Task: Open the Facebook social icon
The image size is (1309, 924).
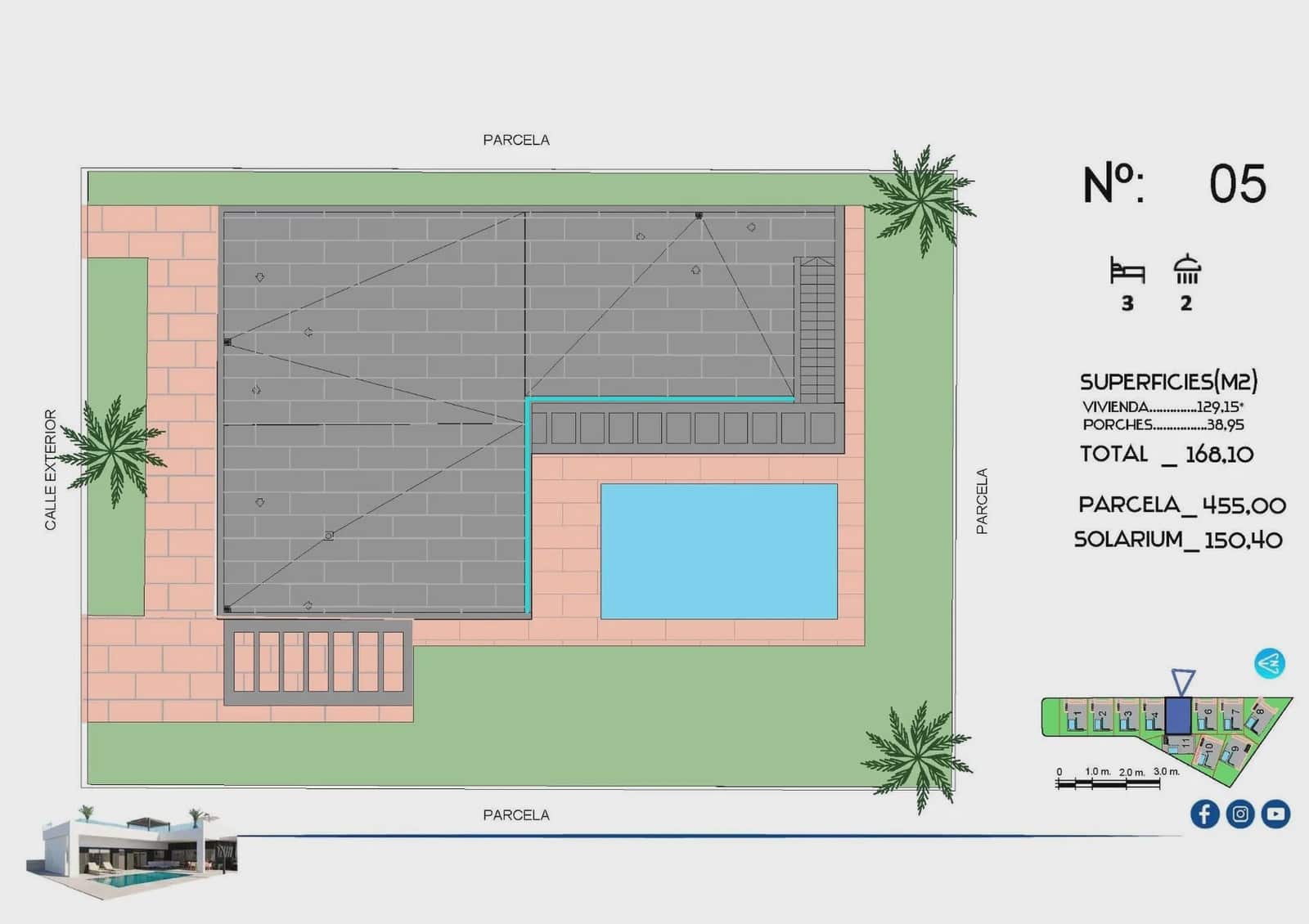Action: [1204, 814]
